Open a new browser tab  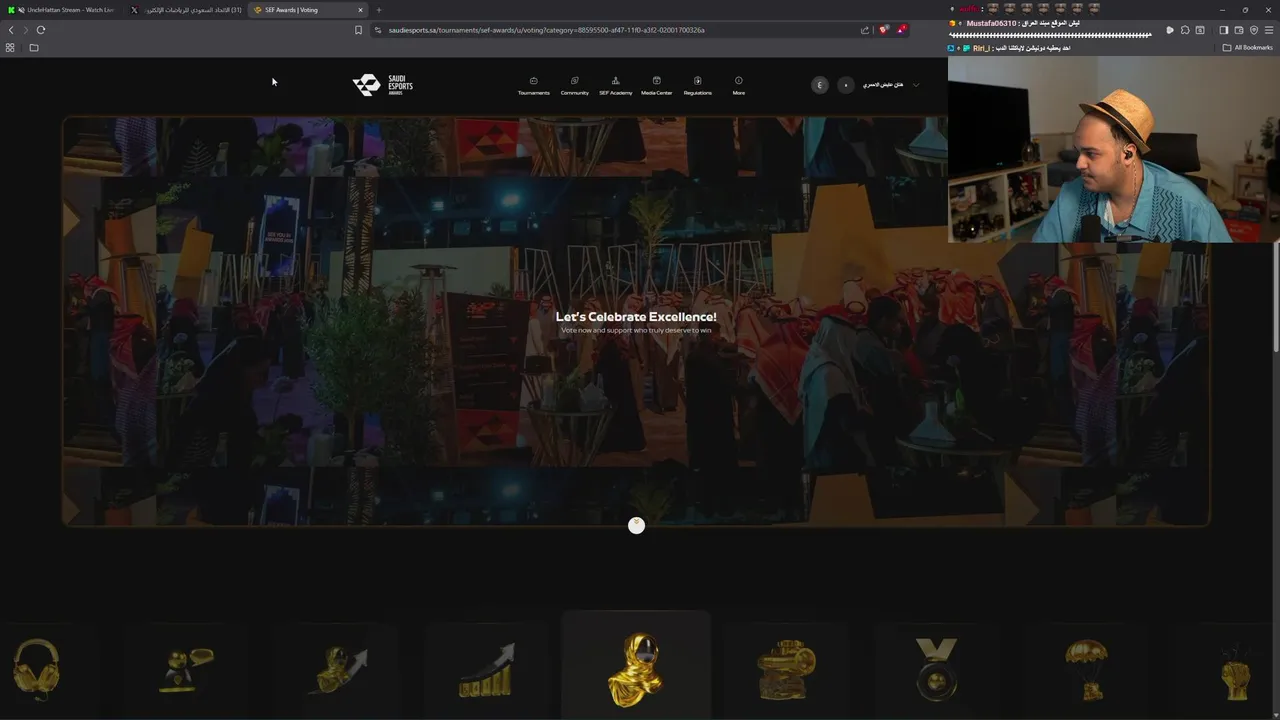coord(378,10)
